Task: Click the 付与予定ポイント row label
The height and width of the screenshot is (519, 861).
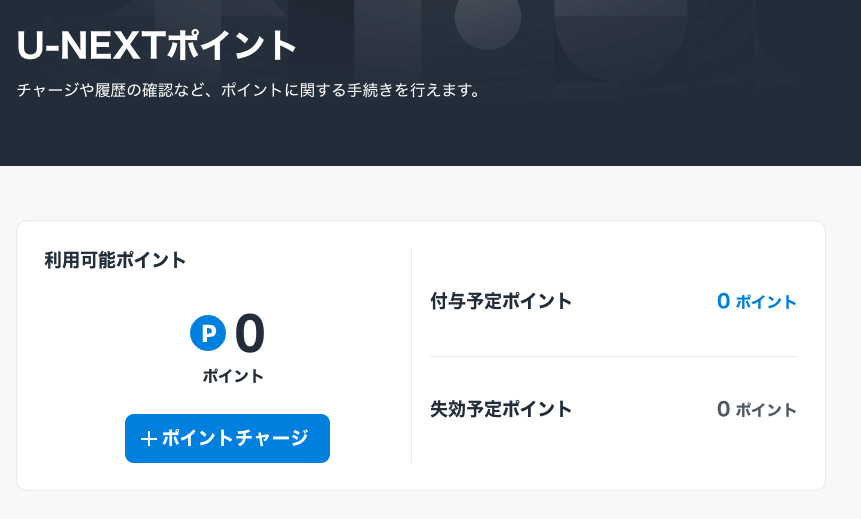Action: [501, 301]
